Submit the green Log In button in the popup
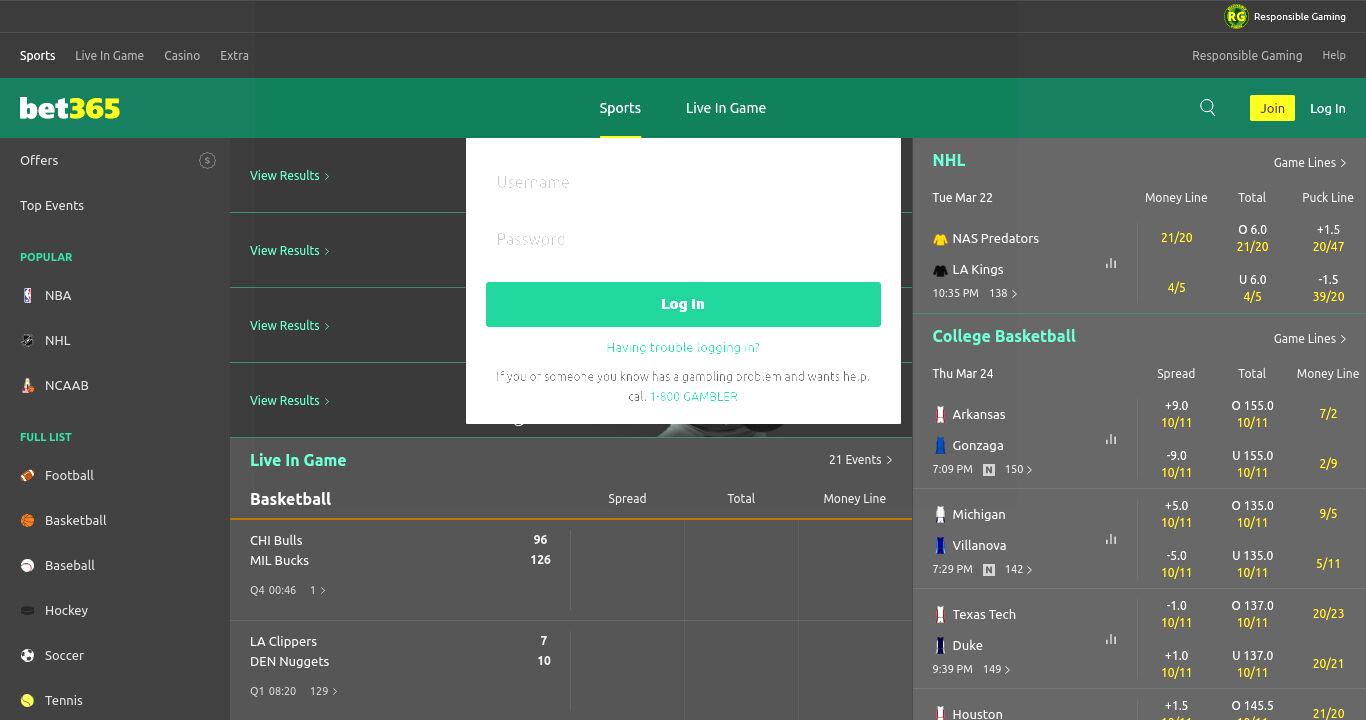 tap(683, 304)
